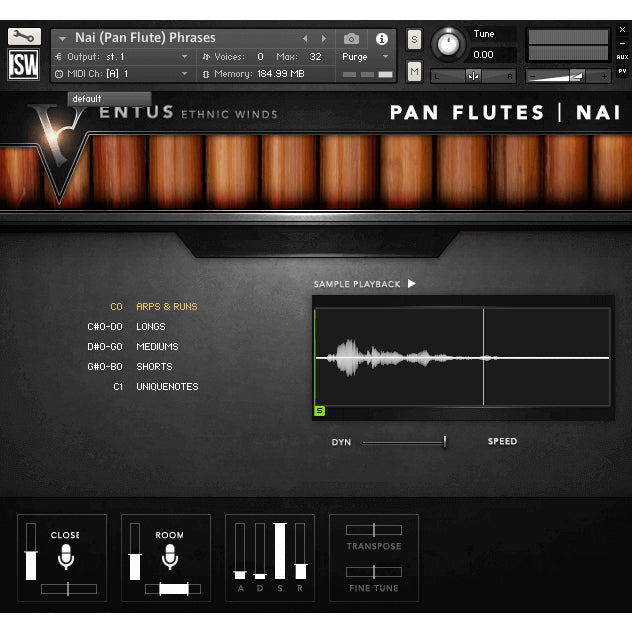Open the Purge dropdown menu
The height and width of the screenshot is (632, 632).
click(365, 57)
